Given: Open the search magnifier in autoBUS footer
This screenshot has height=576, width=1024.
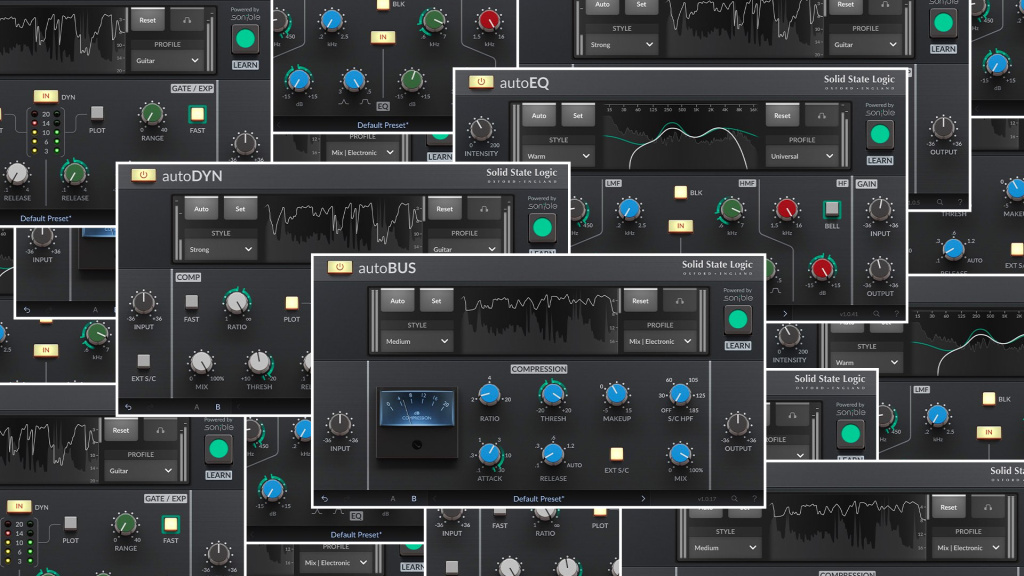Looking at the screenshot, I should [735, 499].
